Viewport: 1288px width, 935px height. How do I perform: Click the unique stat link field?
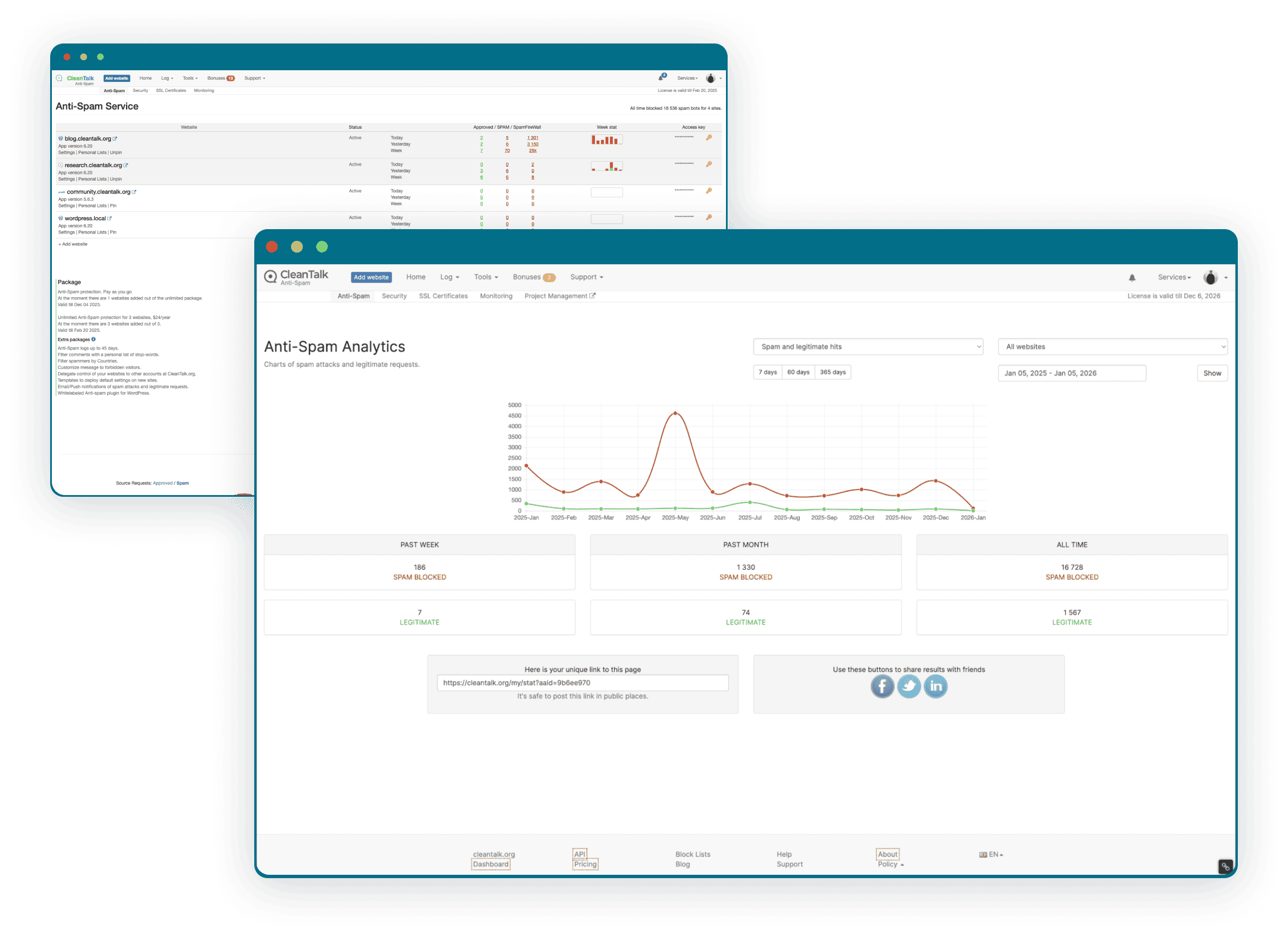click(582, 683)
